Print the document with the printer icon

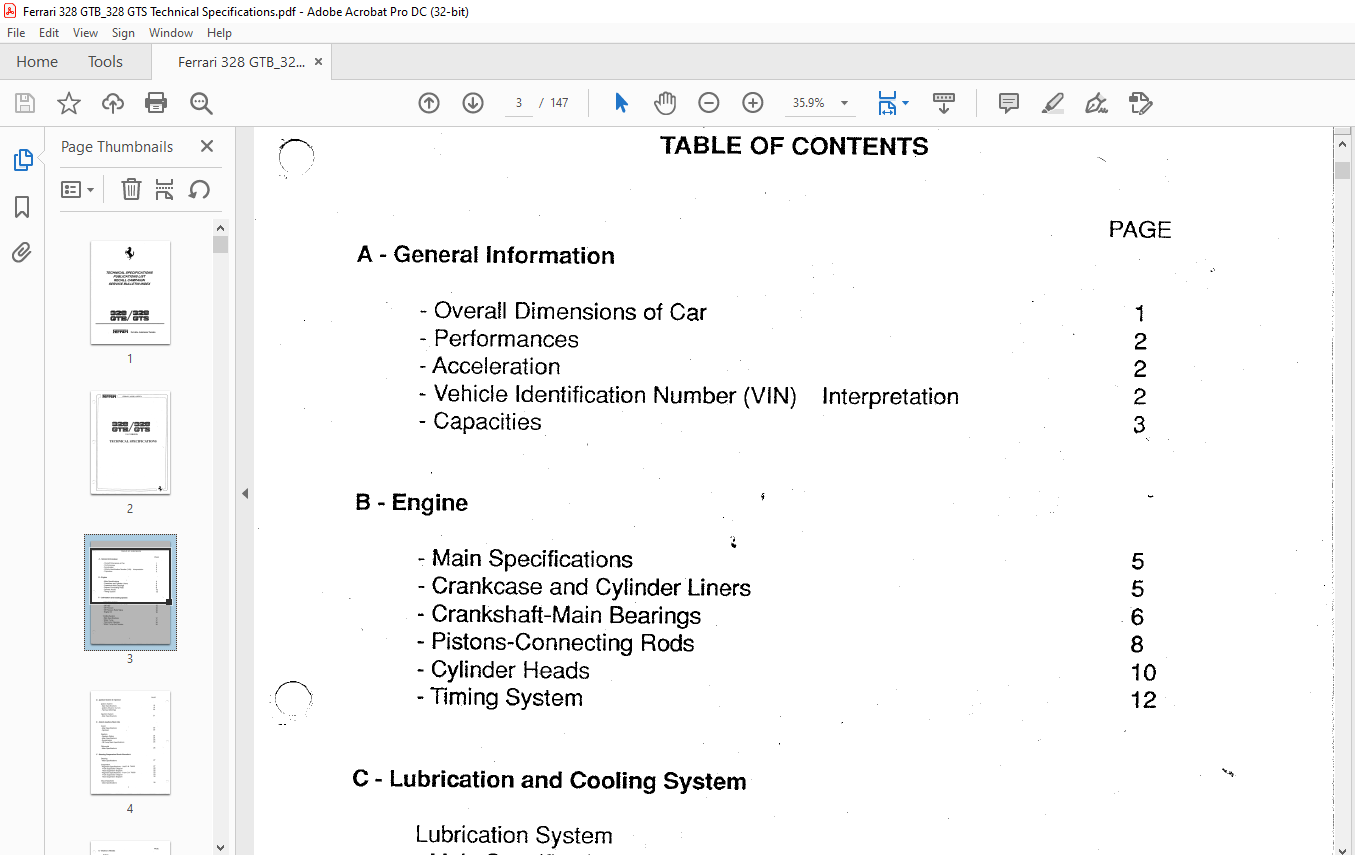pos(156,103)
